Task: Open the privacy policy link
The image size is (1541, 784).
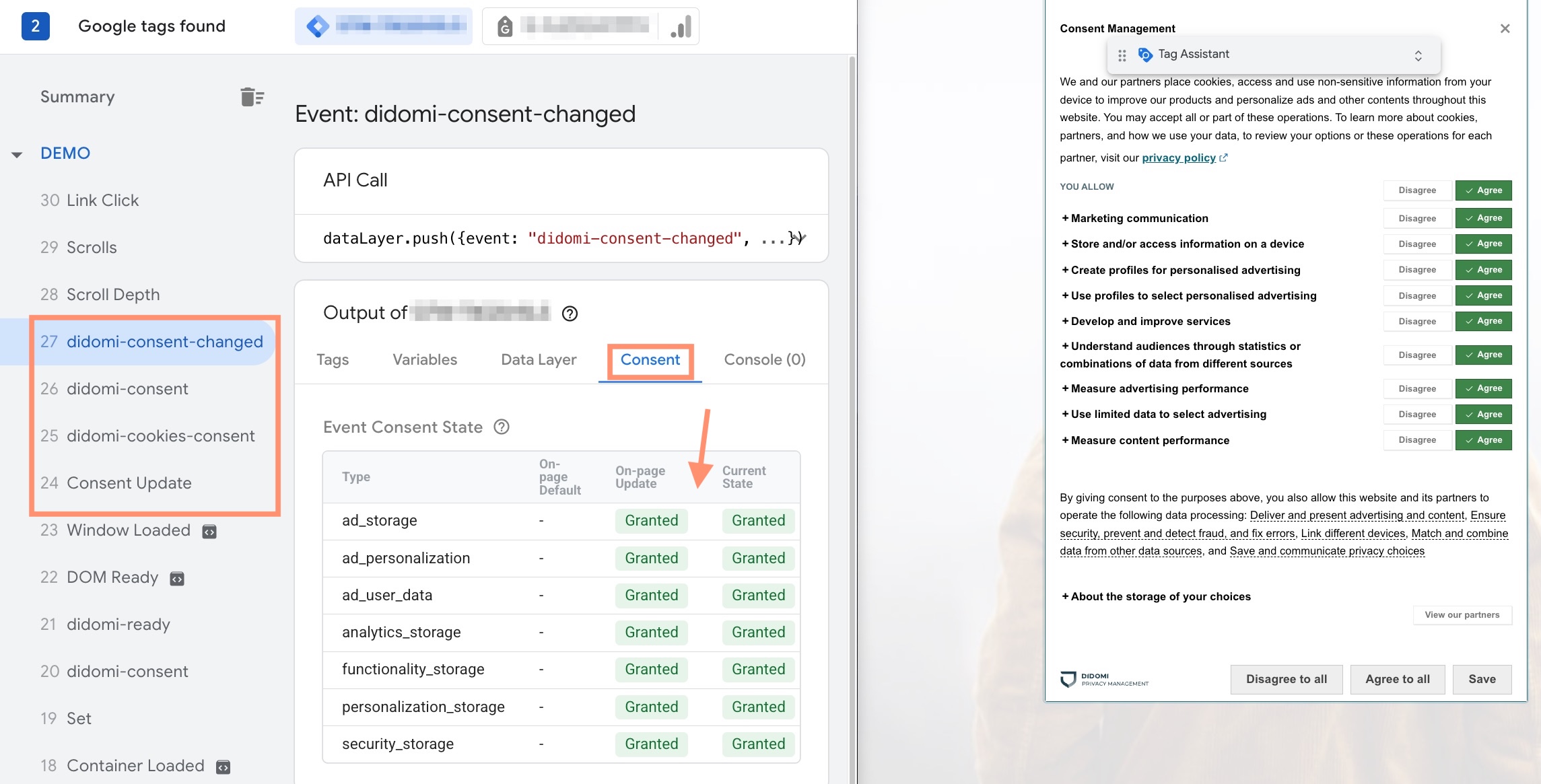Action: tap(1178, 158)
